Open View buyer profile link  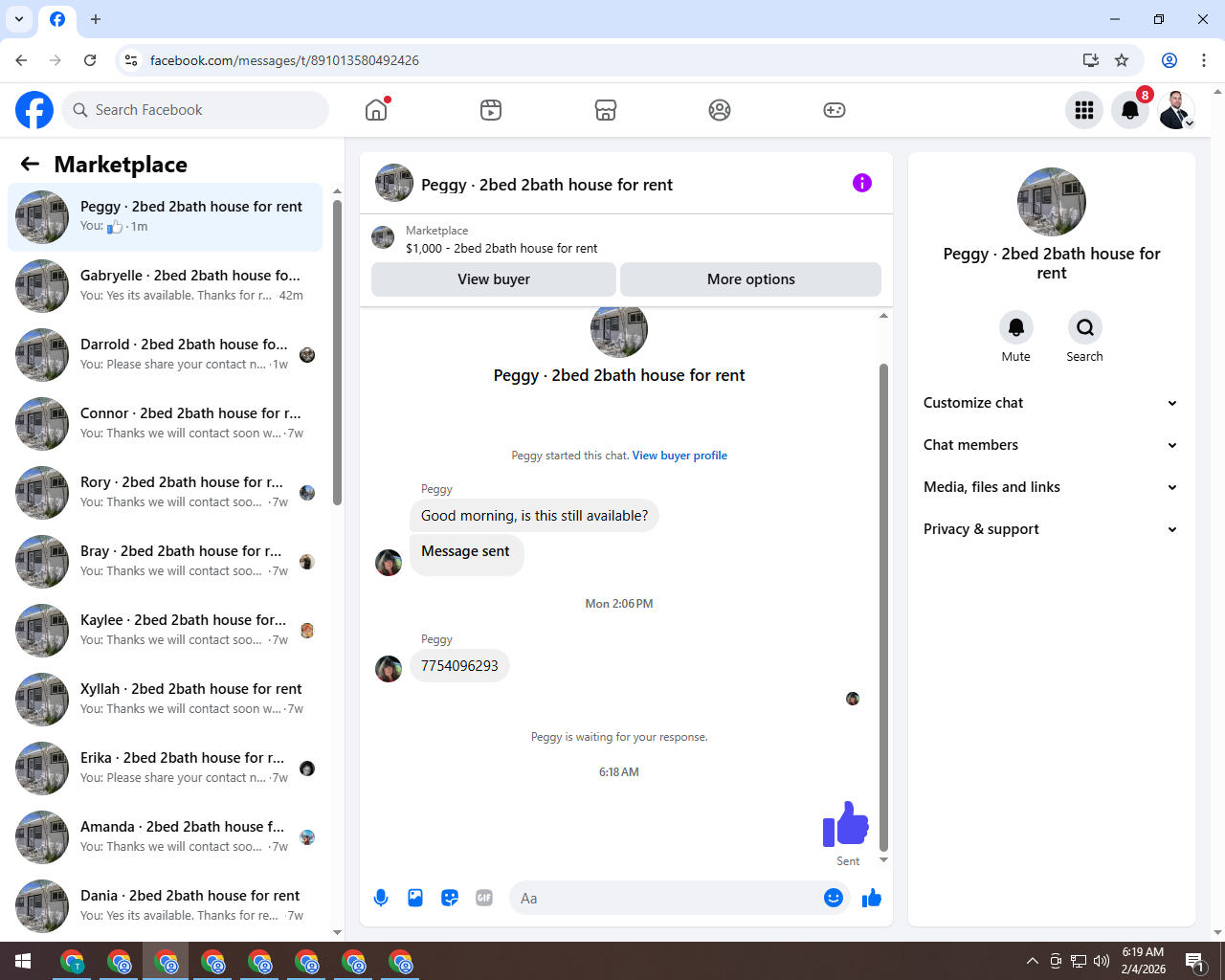[679, 456]
